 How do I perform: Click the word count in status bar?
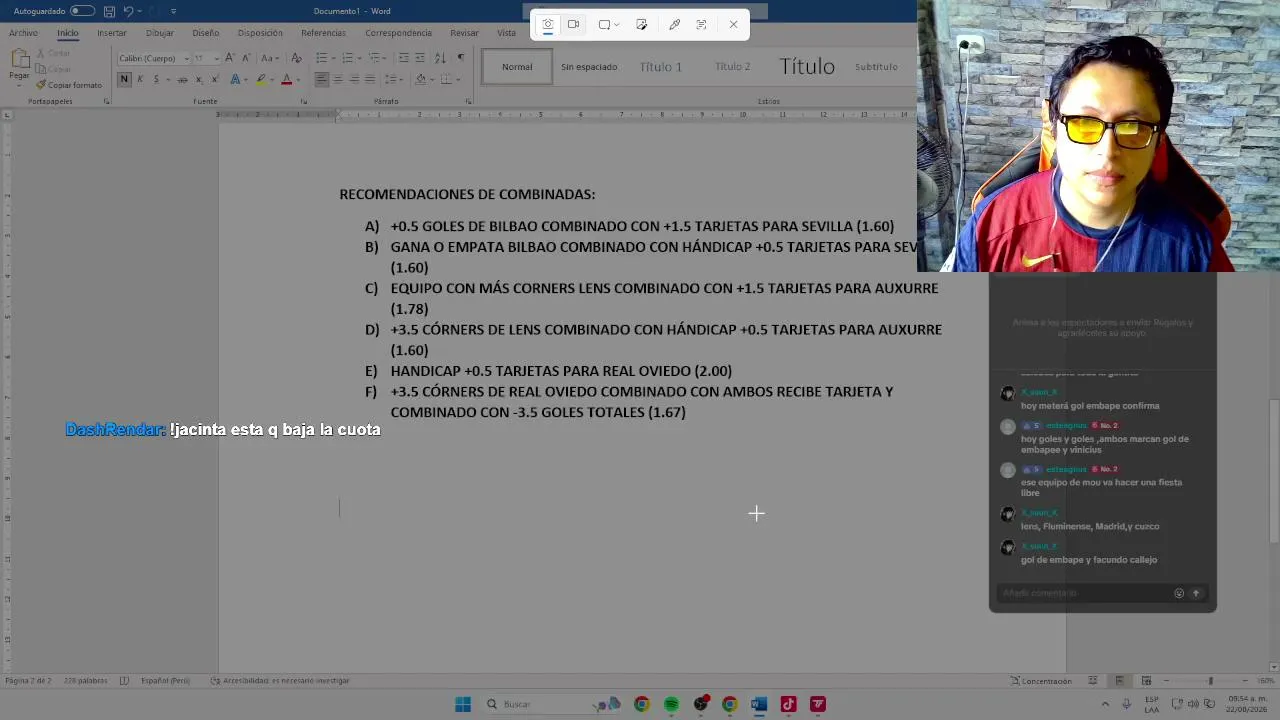pyautogui.click(x=85, y=681)
